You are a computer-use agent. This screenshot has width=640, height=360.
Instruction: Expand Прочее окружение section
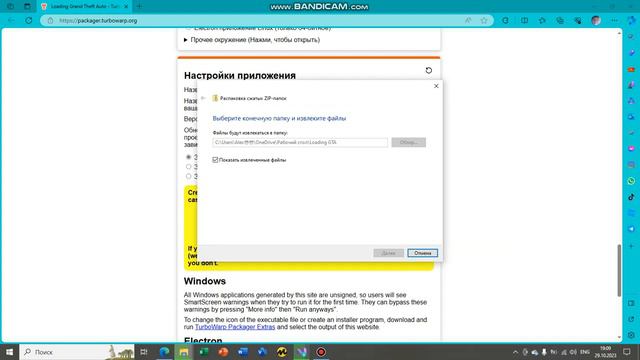point(252,40)
